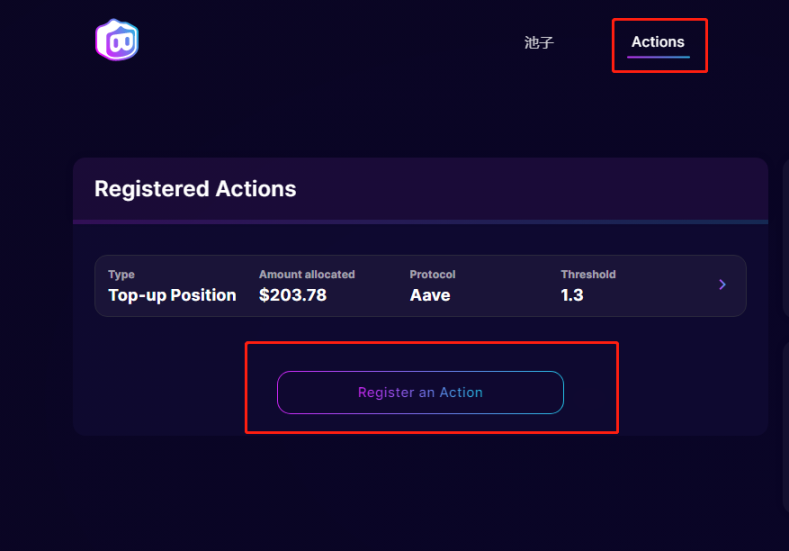Click the purple mascot logo icon
The image size is (789, 551).
117,41
